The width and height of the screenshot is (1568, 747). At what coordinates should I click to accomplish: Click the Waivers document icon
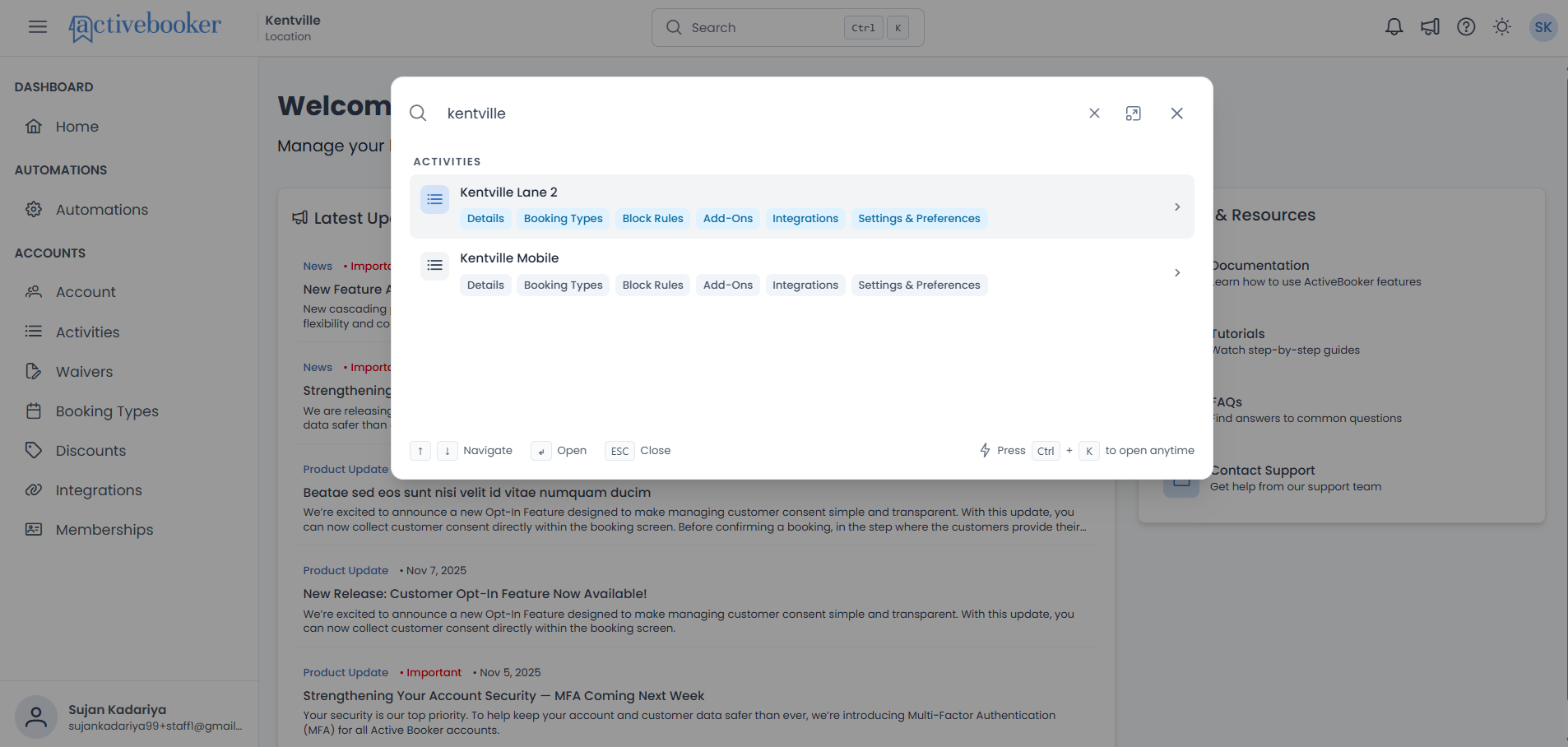point(34,371)
